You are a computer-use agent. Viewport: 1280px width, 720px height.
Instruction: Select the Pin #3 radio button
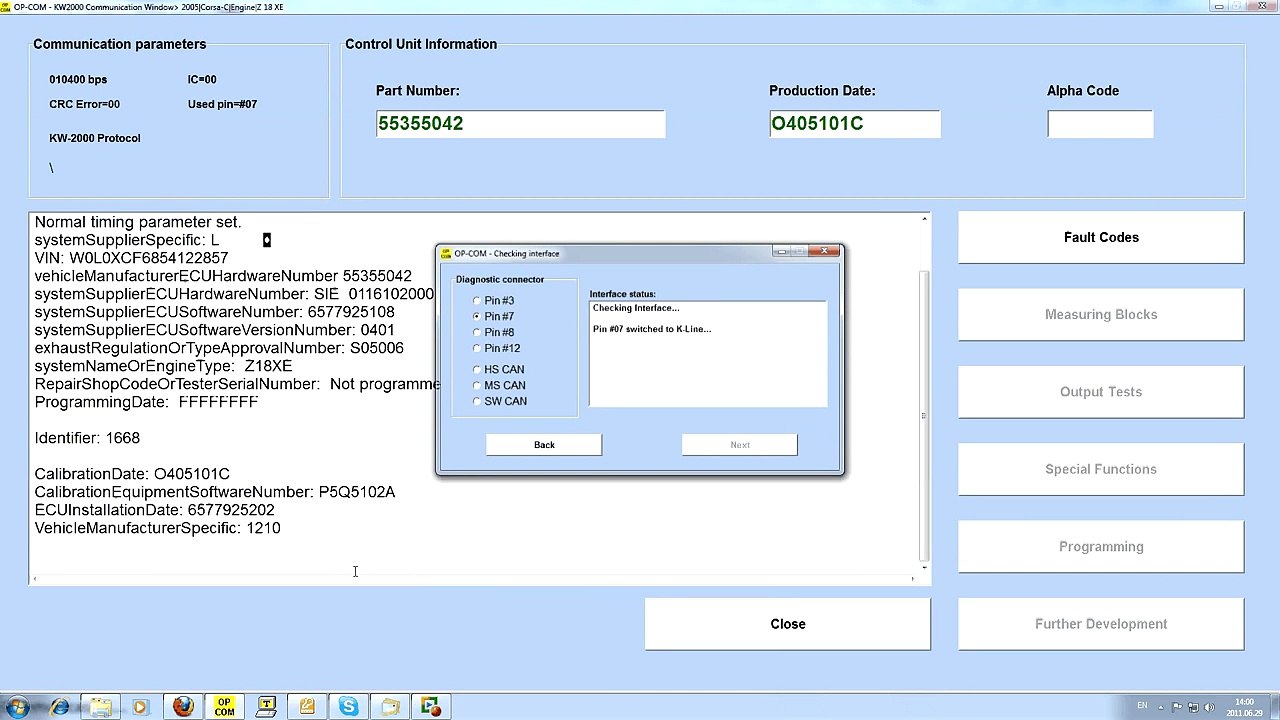point(477,300)
